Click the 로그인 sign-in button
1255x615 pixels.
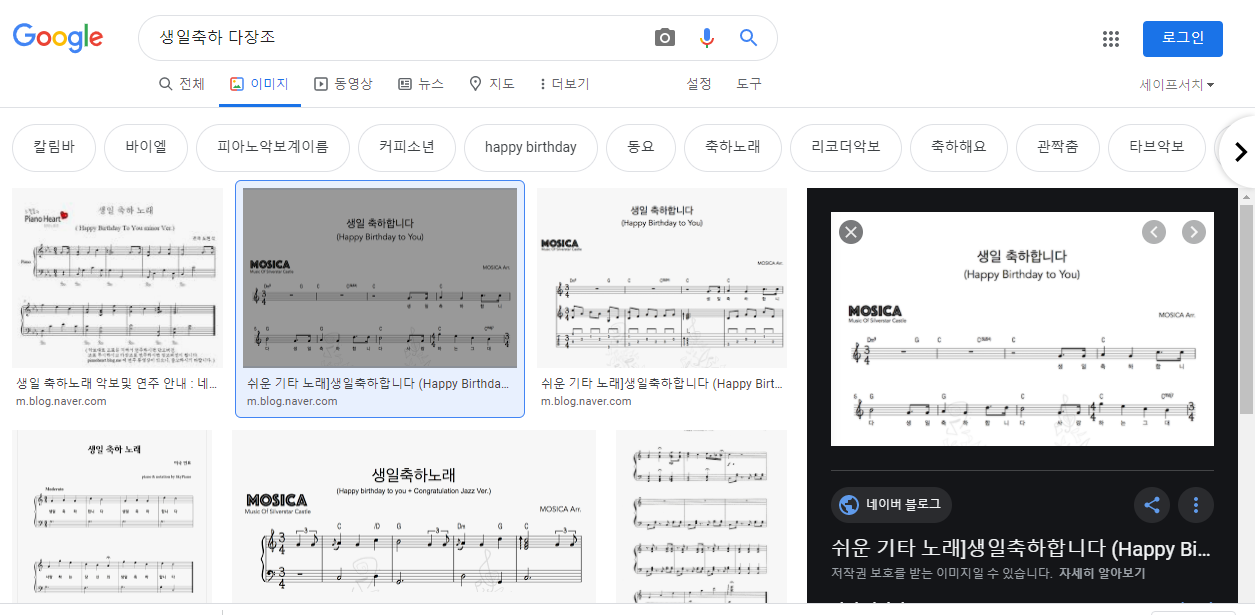point(1183,38)
